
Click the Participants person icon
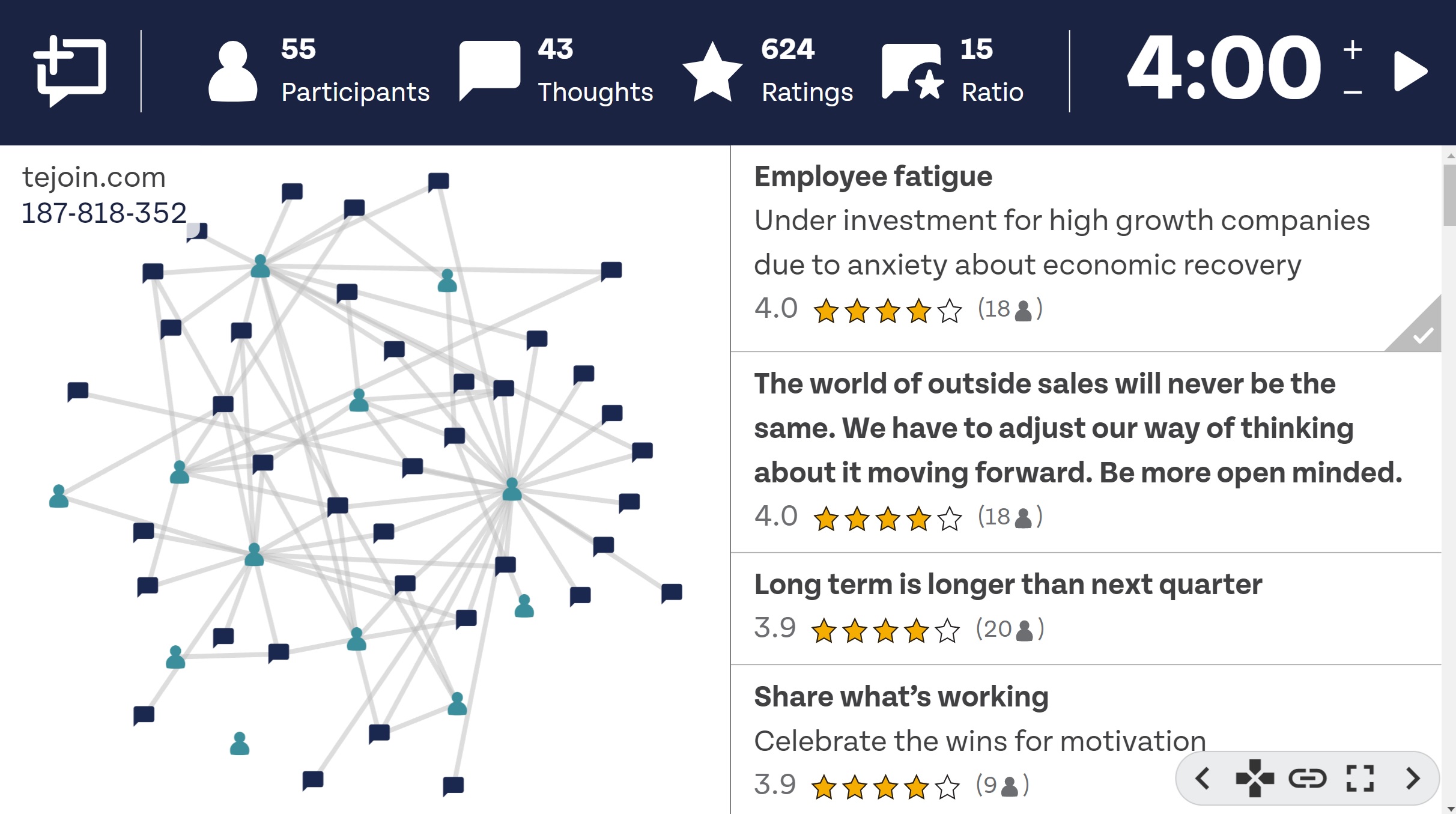click(x=233, y=71)
